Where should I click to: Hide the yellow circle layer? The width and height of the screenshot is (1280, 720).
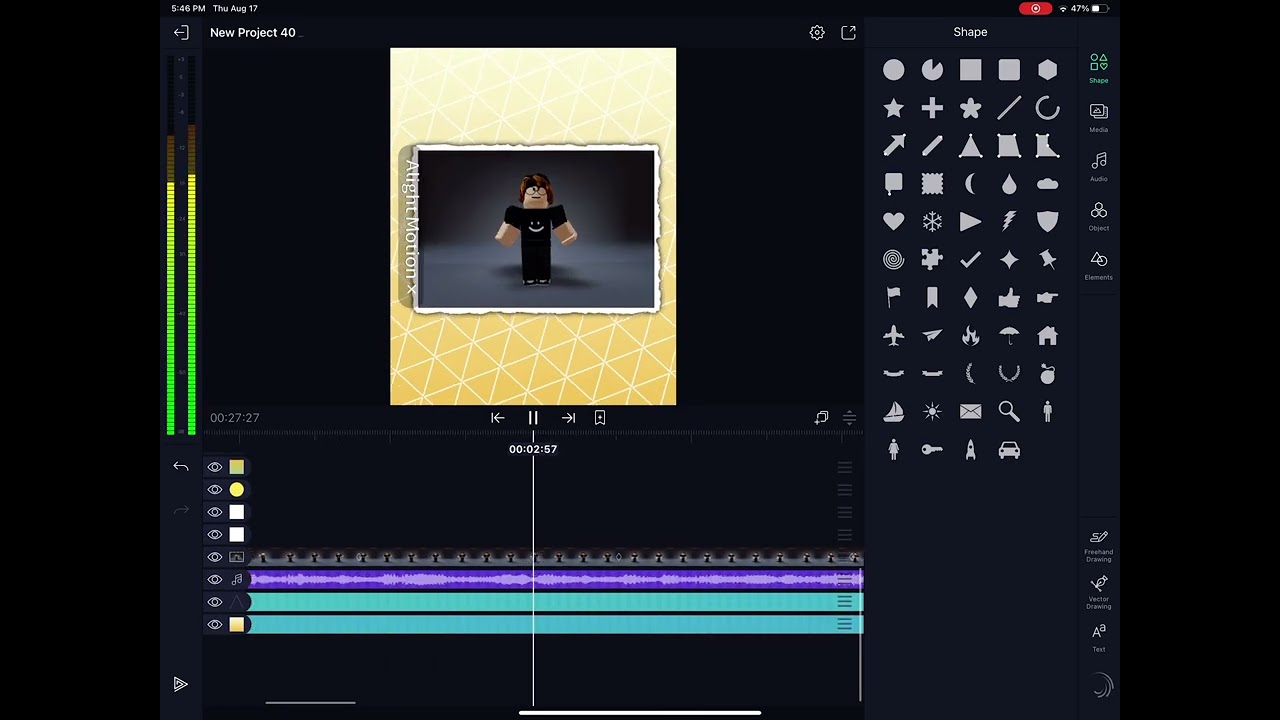pos(214,489)
